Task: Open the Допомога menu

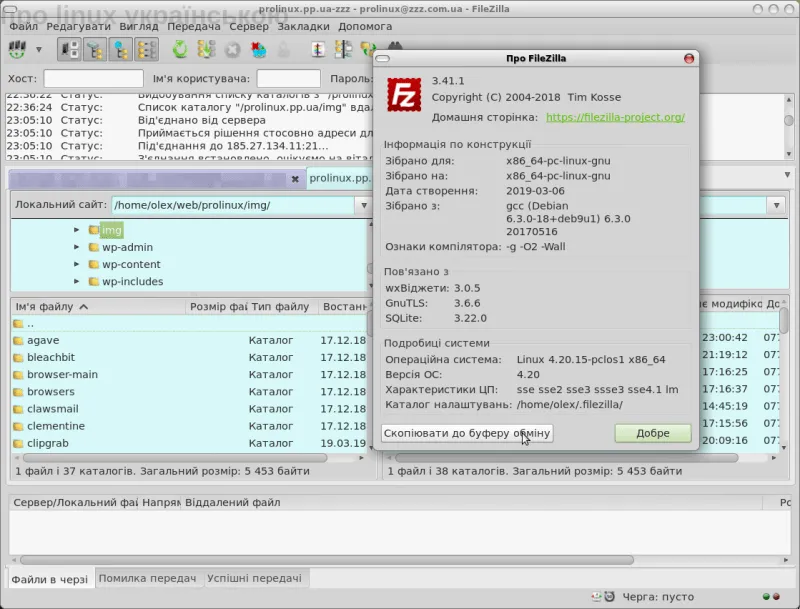Action: [365, 27]
